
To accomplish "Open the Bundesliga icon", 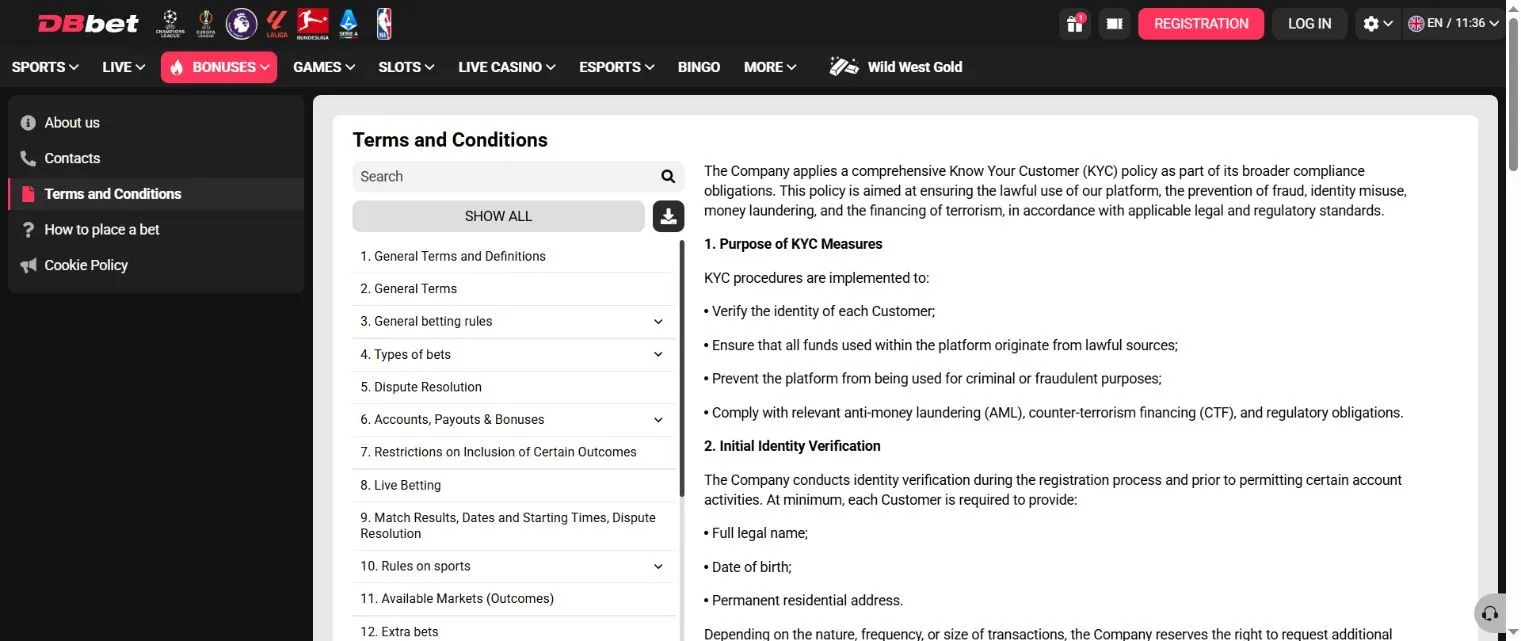I will [313, 23].
